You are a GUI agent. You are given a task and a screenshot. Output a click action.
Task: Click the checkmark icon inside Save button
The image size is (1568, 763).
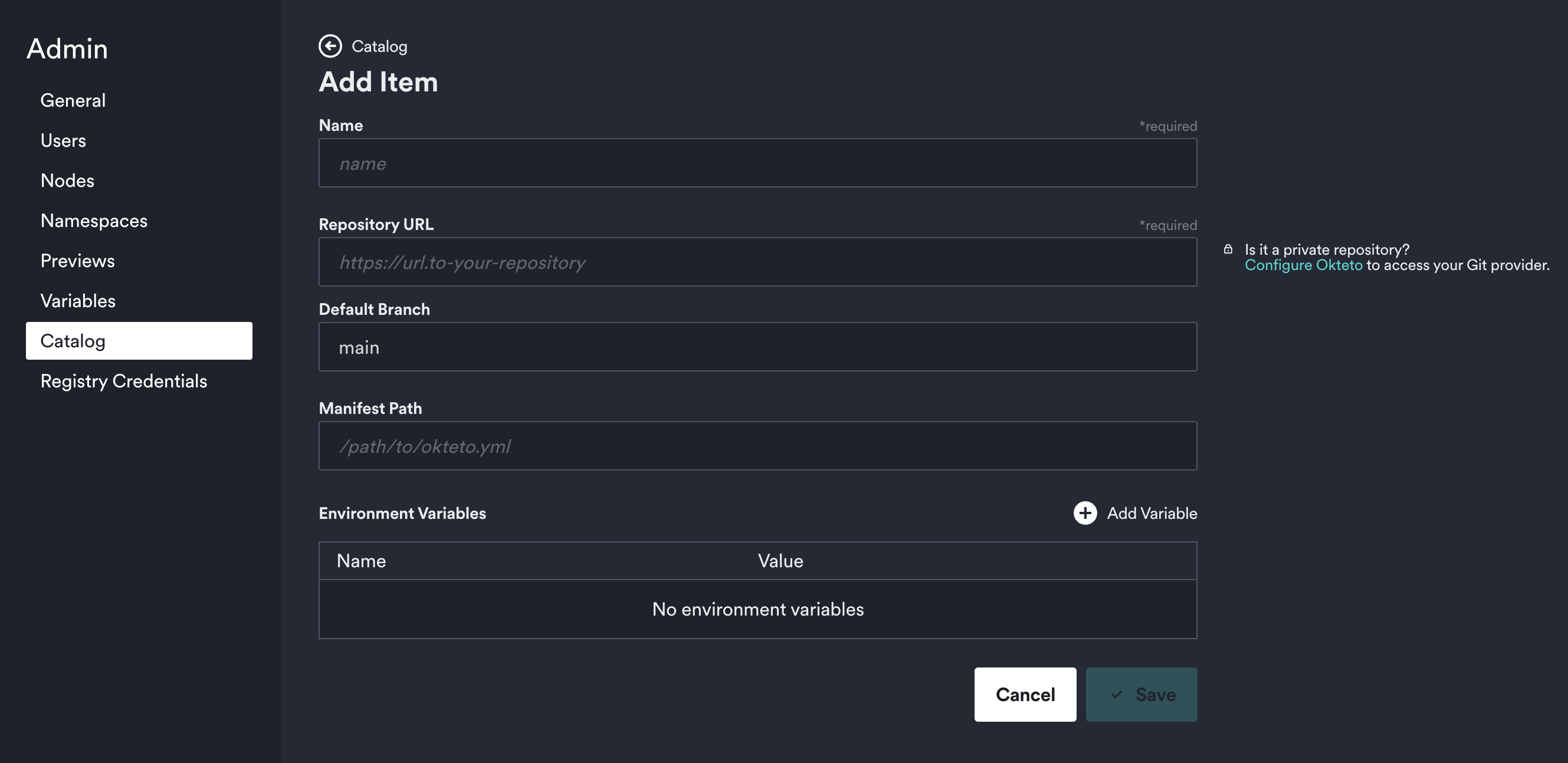[x=1116, y=694]
